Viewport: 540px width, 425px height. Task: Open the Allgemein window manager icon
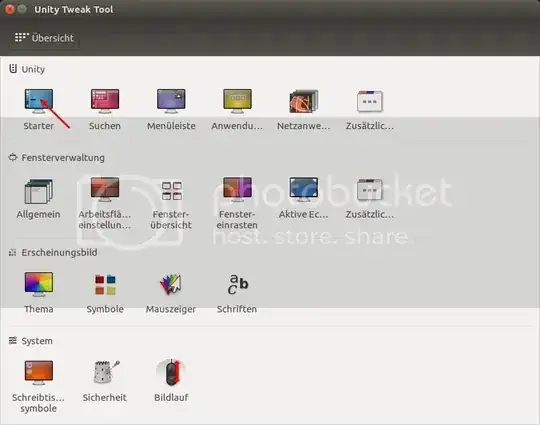(39, 191)
